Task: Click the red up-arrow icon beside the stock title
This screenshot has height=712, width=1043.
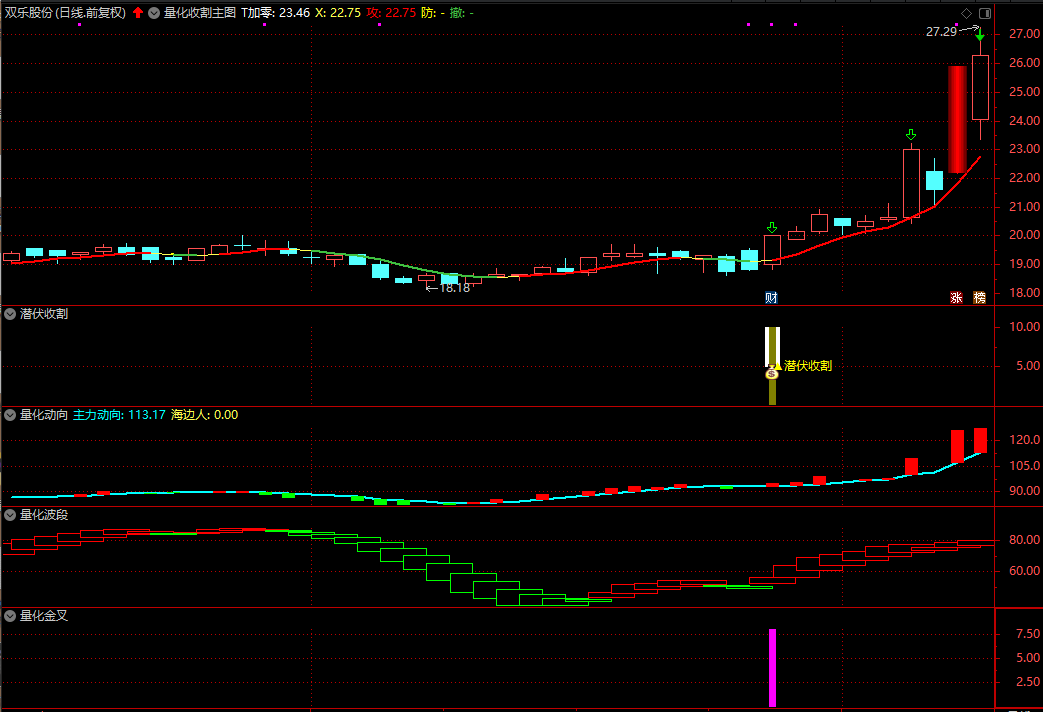Action: point(138,13)
